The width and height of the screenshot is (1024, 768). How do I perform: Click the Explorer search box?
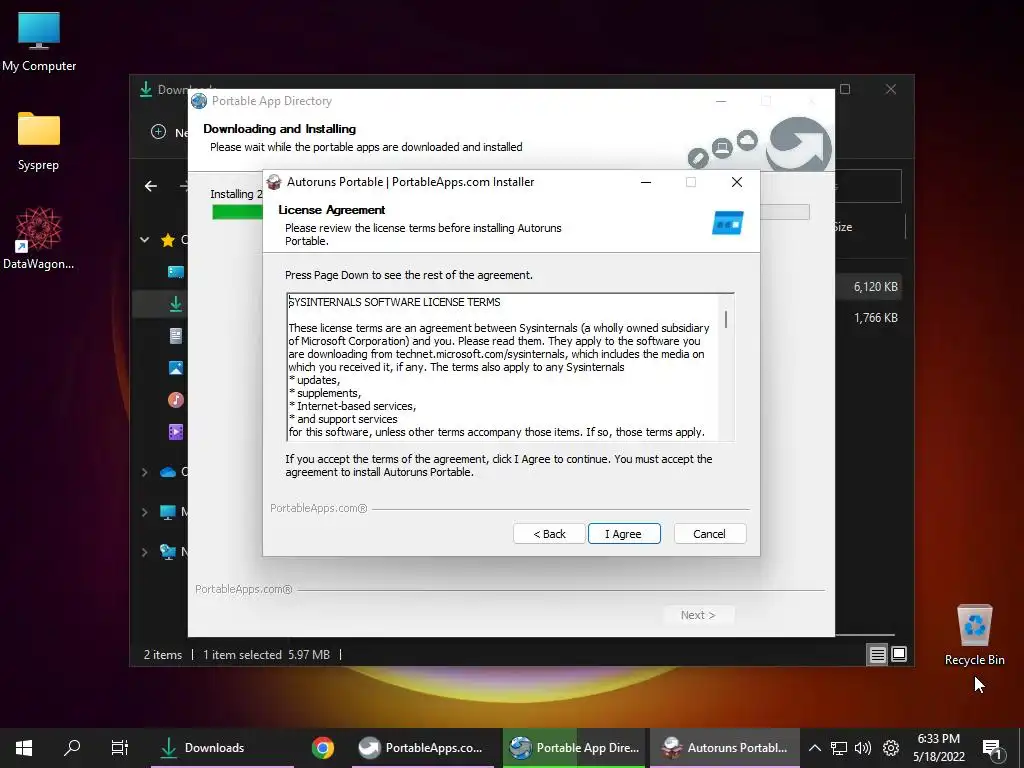click(x=868, y=186)
